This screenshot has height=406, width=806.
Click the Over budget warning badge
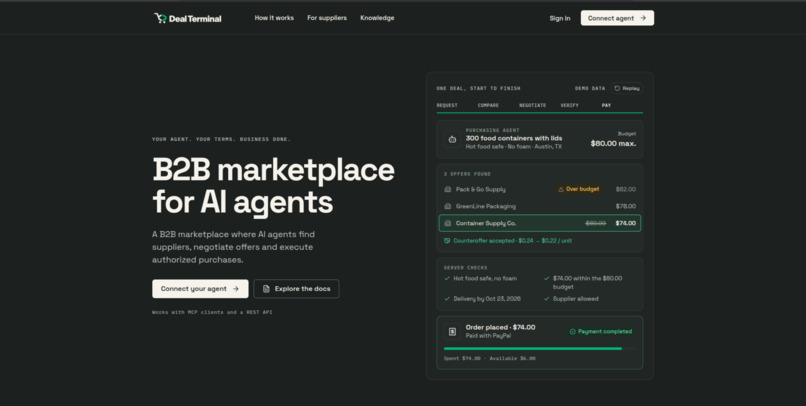click(x=578, y=189)
